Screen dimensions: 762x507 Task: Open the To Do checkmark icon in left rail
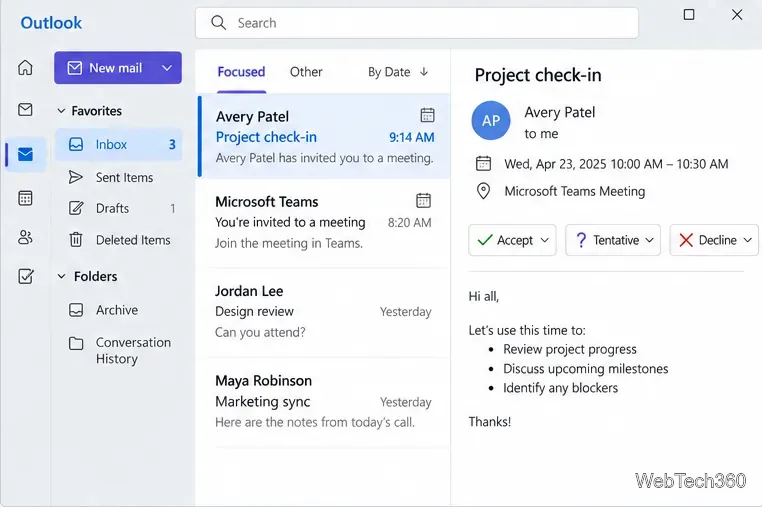25,276
